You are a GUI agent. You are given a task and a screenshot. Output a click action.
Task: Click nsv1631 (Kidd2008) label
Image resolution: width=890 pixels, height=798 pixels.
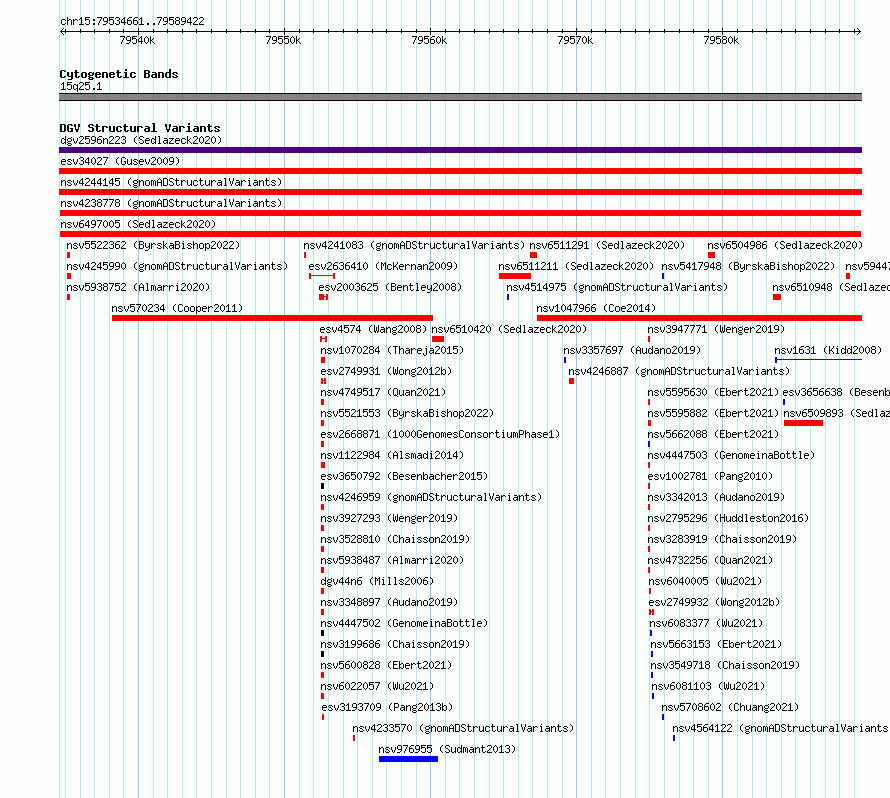point(828,350)
